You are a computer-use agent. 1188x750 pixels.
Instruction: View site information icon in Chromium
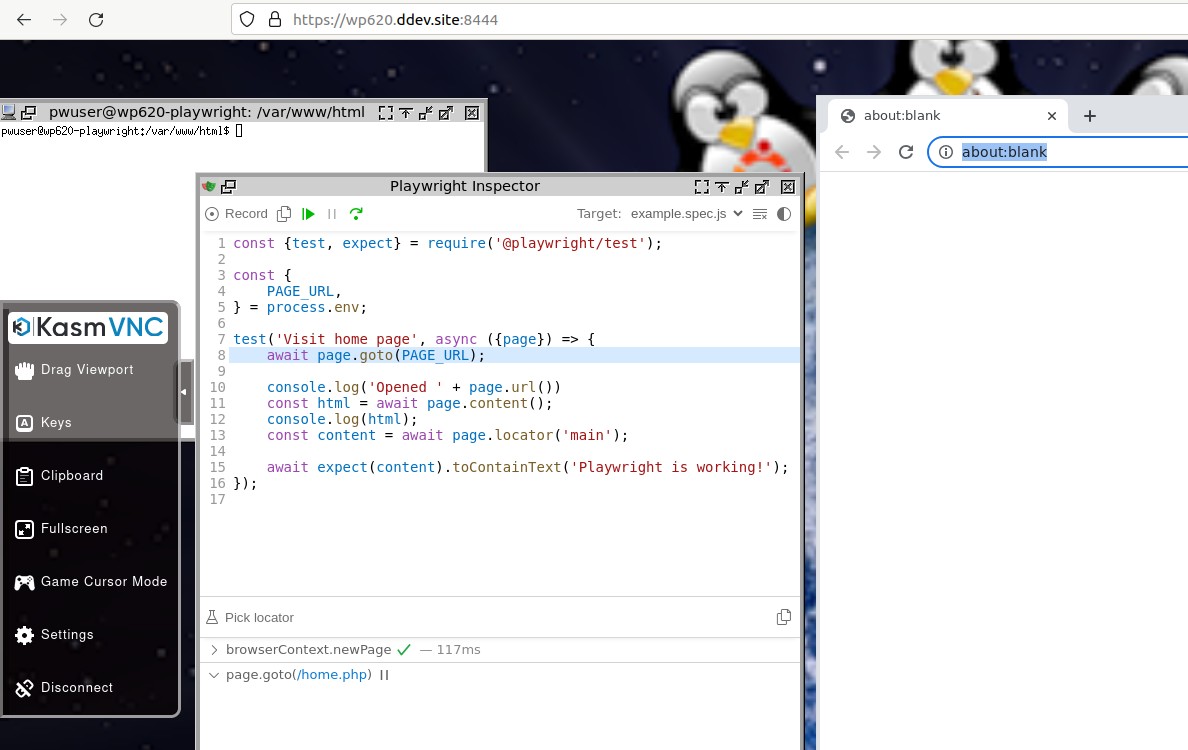[946, 152]
